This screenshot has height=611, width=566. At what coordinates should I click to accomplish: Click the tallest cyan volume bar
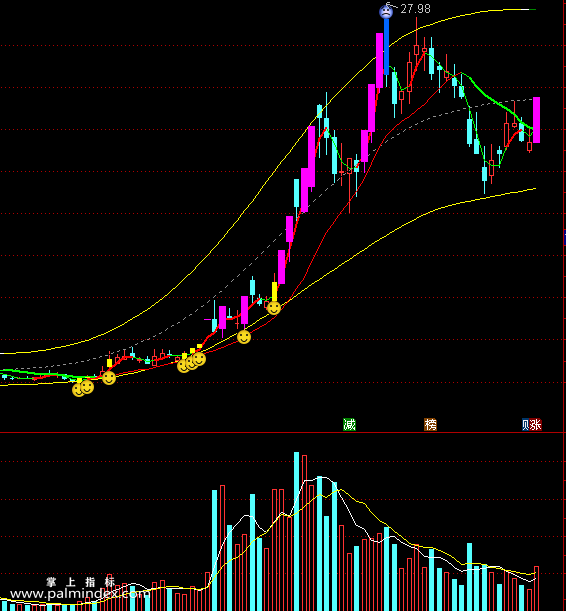[x=296, y=532]
